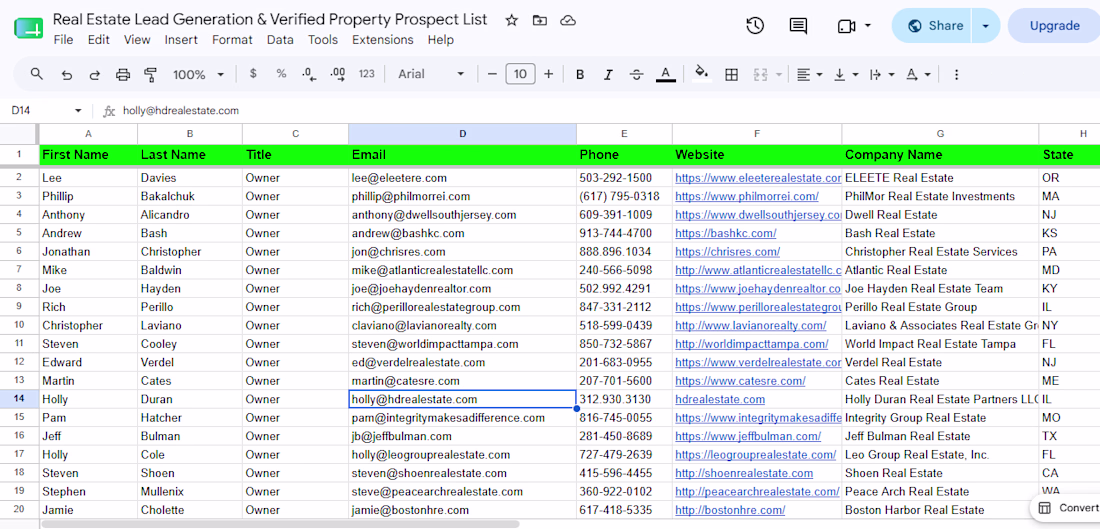The height and width of the screenshot is (529, 1100).
Task: Format as currency dollar icon
Action: pyautogui.click(x=253, y=74)
